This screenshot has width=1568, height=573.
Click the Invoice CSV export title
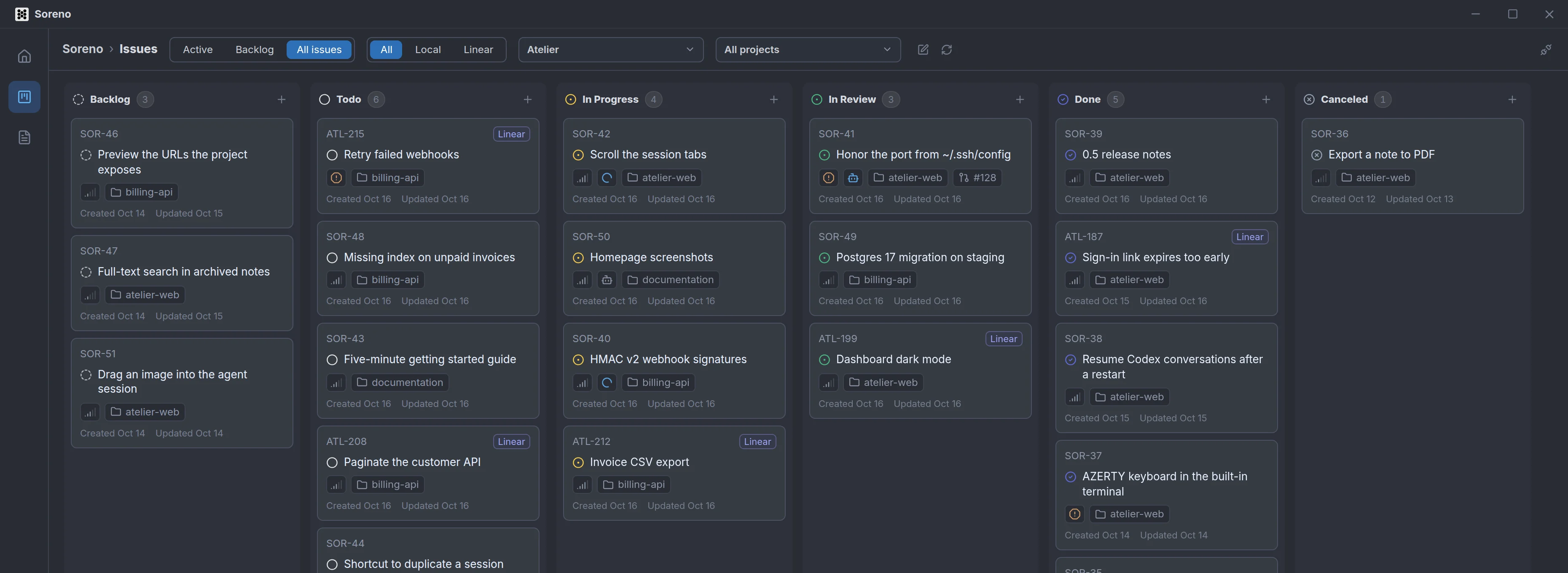pos(639,462)
